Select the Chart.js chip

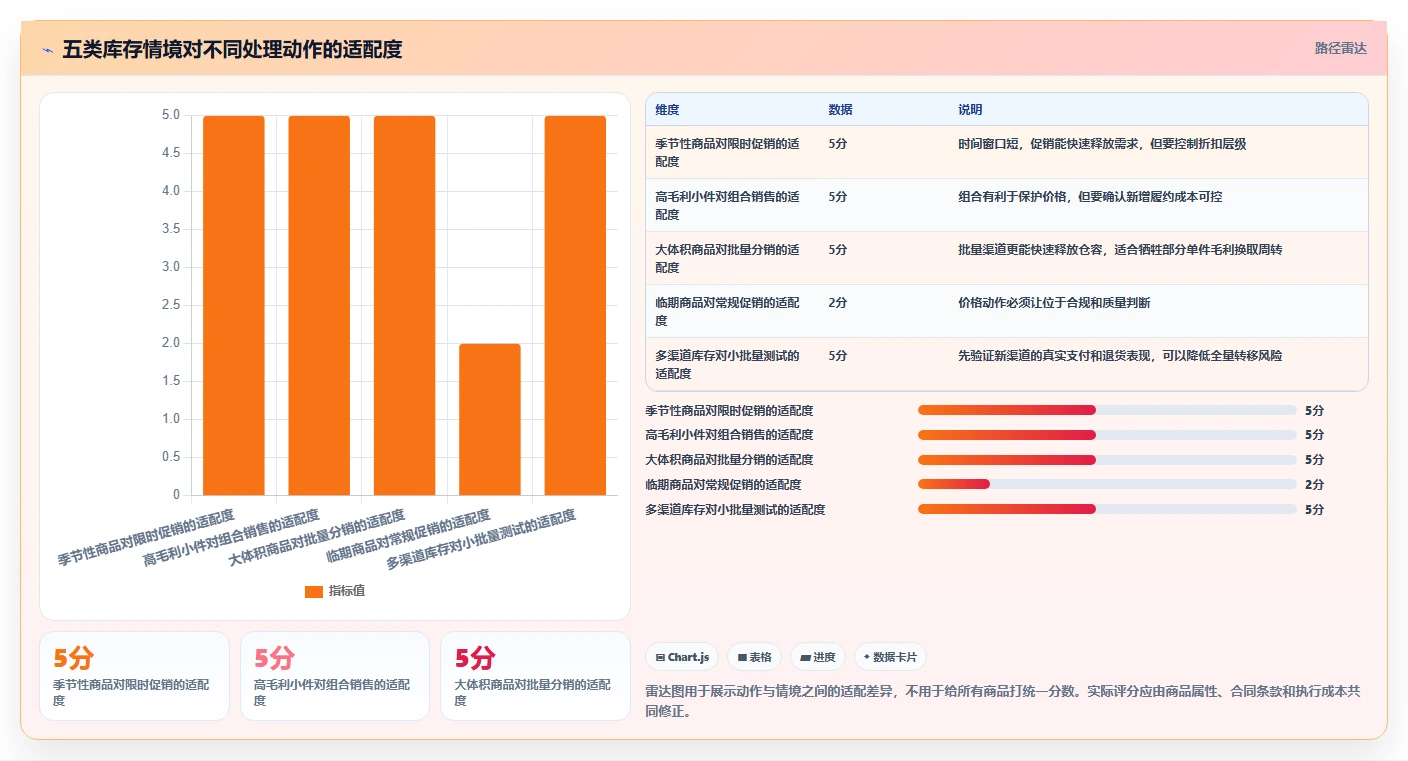click(x=682, y=657)
